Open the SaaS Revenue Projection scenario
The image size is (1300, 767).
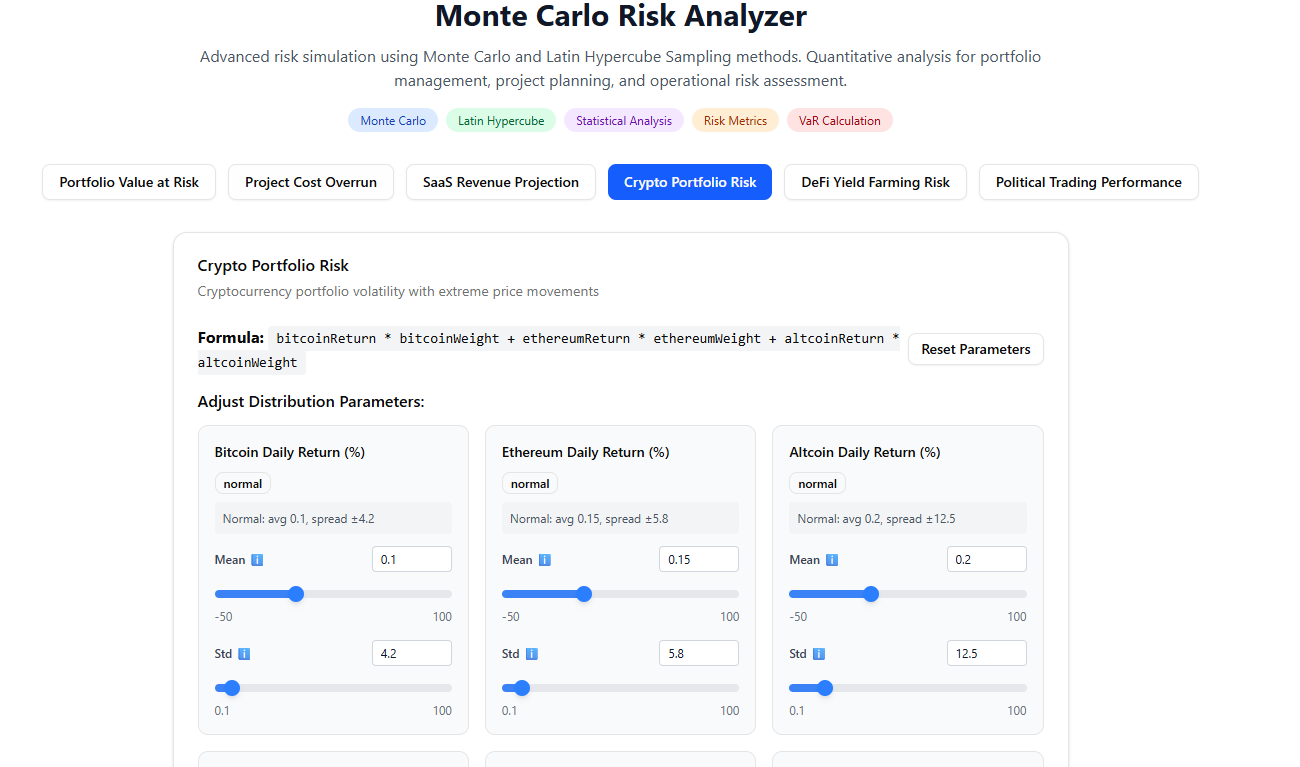tap(500, 182)
